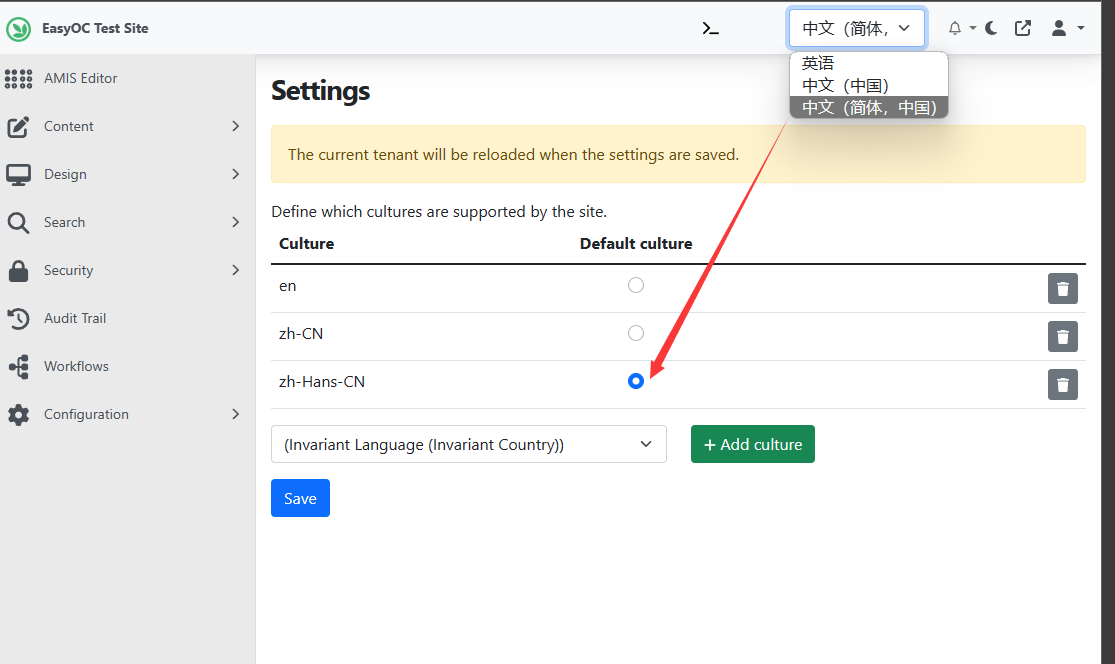Set en as default culture
This screenshot has width=1115, height=664.
click(636, 285)
